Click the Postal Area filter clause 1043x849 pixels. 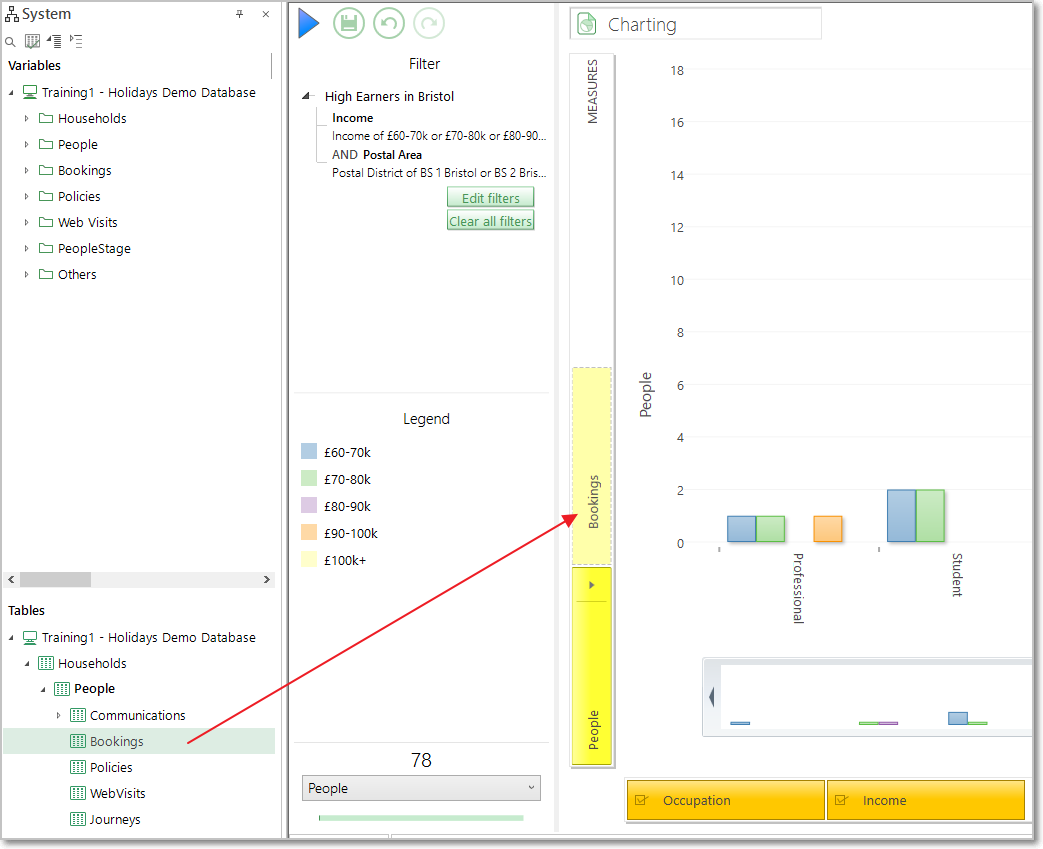[x=438, y=164]
